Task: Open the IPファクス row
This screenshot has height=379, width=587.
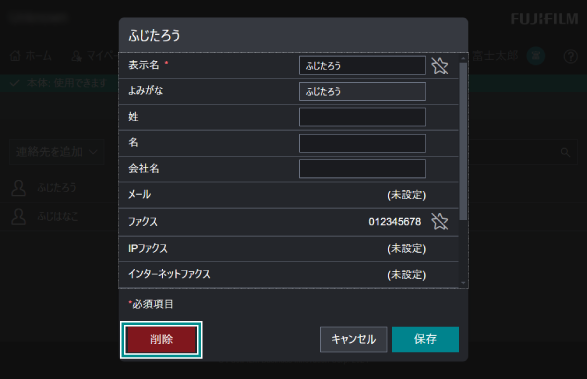Action: (x=289, y=249)
